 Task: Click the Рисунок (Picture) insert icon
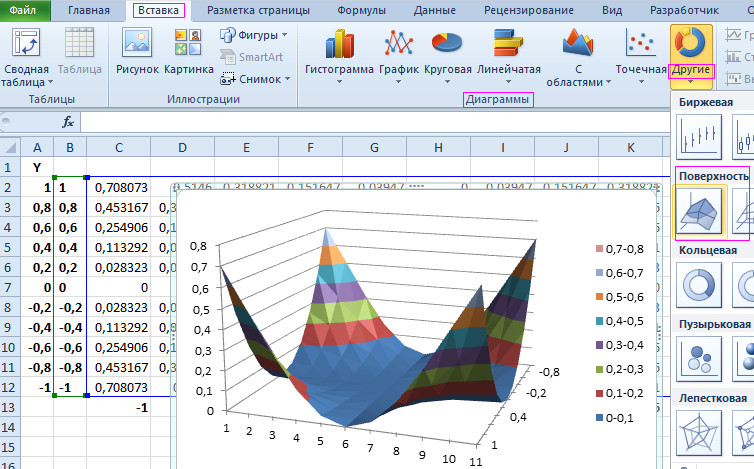pyautogui.click(x=137, y=45)
